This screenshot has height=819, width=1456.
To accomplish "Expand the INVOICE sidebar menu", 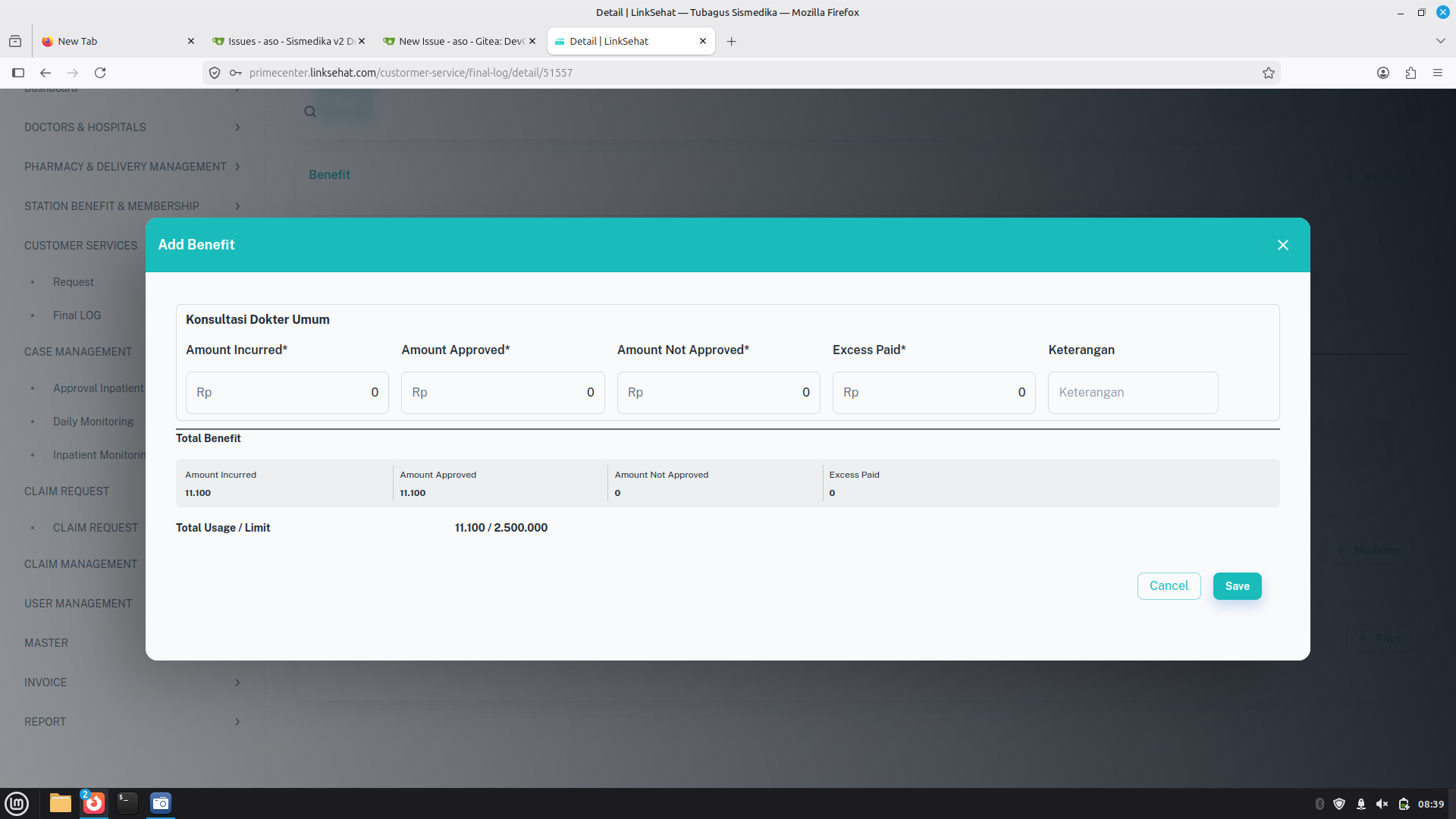I will click(132, 682).
